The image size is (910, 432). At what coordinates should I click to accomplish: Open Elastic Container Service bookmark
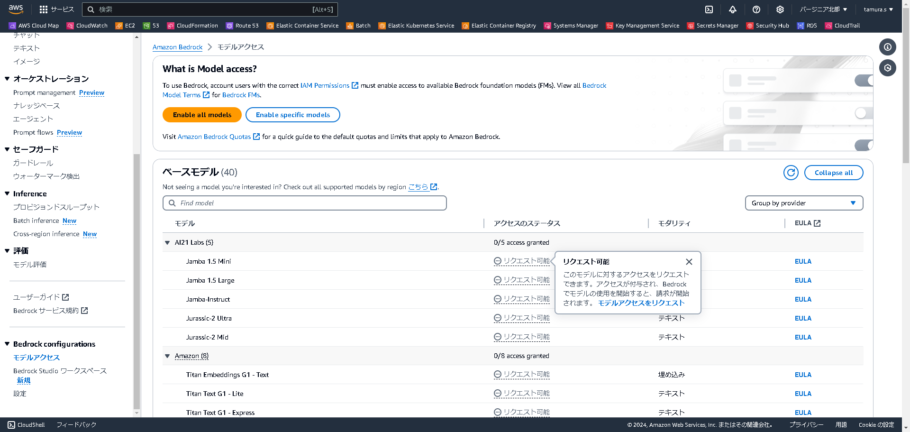click(x=302, y=26)
